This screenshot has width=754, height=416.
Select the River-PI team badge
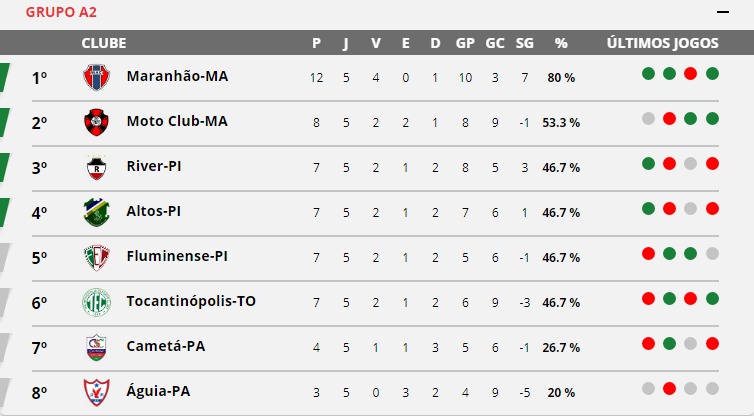[97, 167]
